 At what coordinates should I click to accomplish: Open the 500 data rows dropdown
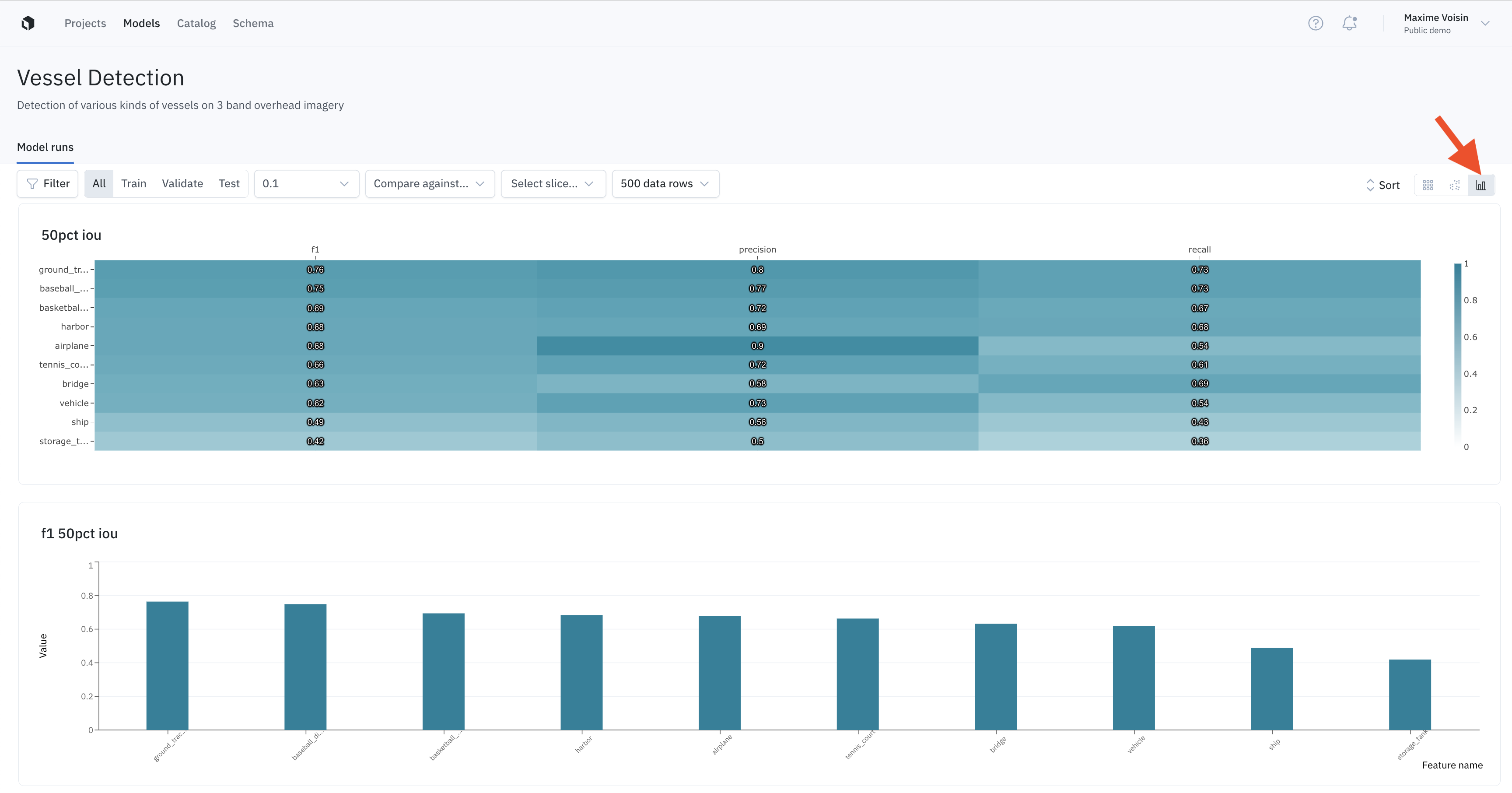[x=665, y=184]
